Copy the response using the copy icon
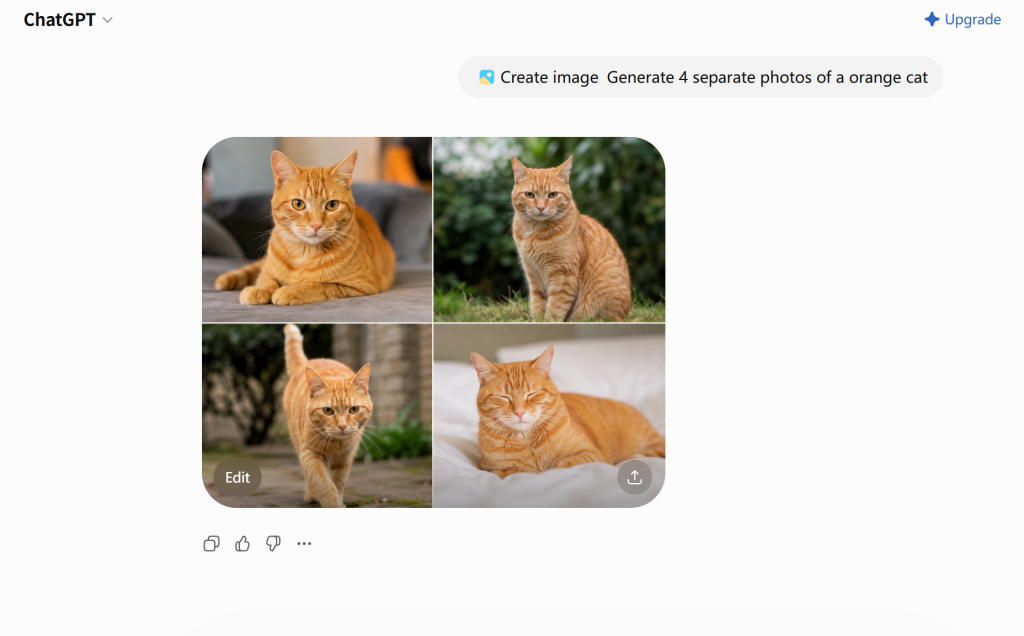 (x=211, y=543)
